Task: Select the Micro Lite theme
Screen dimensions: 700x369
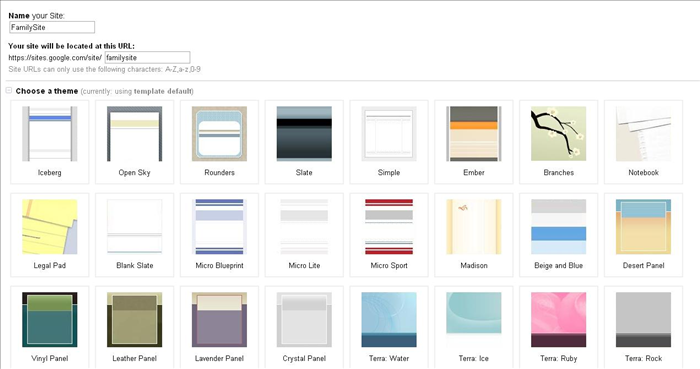Action: 304,235
